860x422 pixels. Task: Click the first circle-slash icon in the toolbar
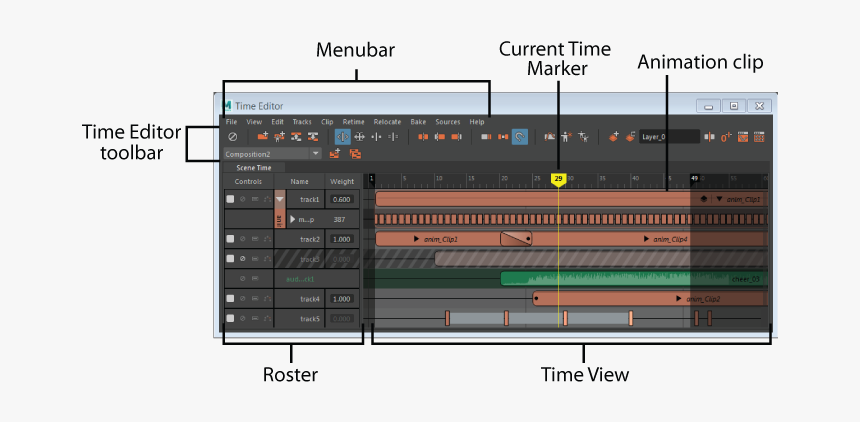[232, 136]
